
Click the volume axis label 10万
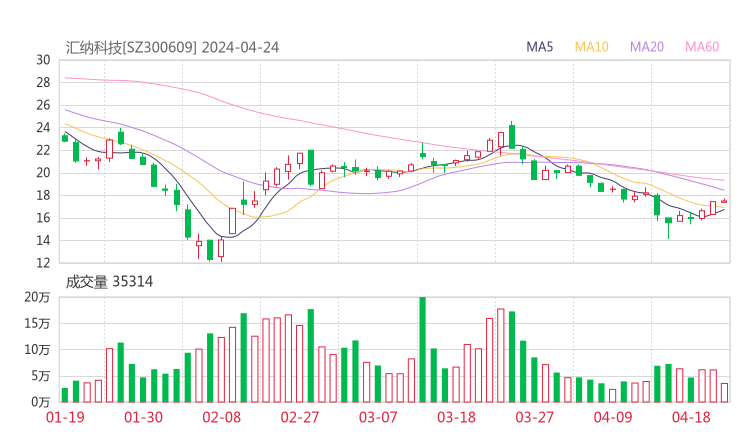pos(37,350)
